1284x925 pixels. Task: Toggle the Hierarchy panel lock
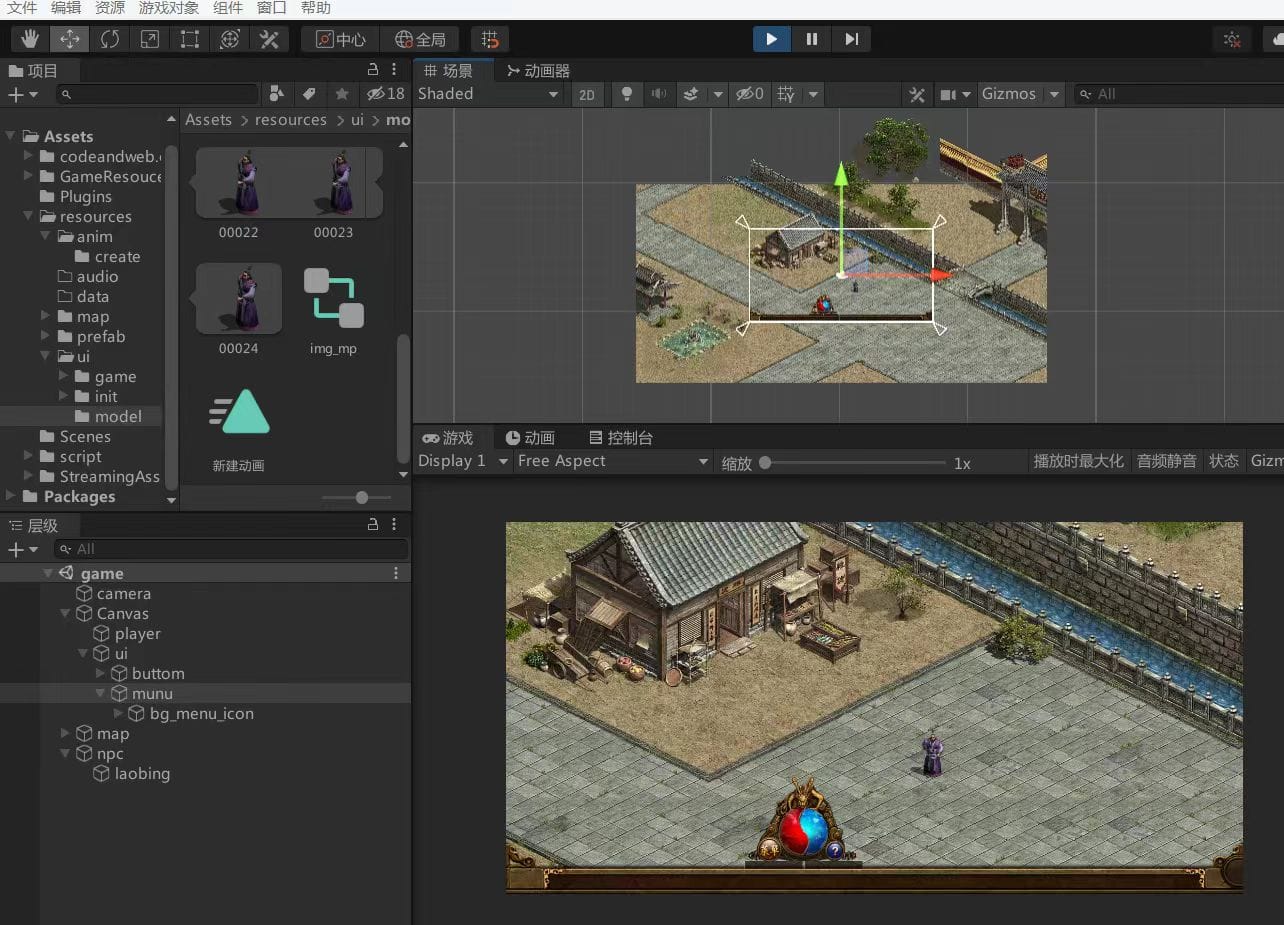tap(373, 524)
